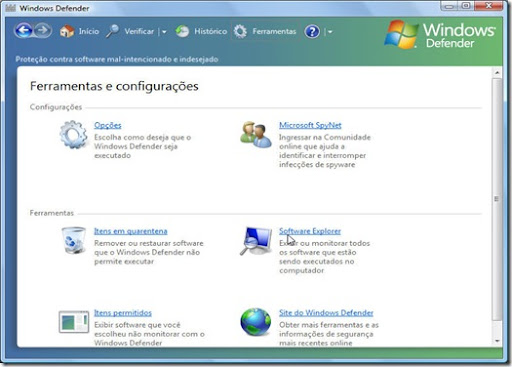Viewport: 512px width, 367px height.
Task: Click the Ferramentas section label
Action: pyautogui.click(x=52, y=213)
